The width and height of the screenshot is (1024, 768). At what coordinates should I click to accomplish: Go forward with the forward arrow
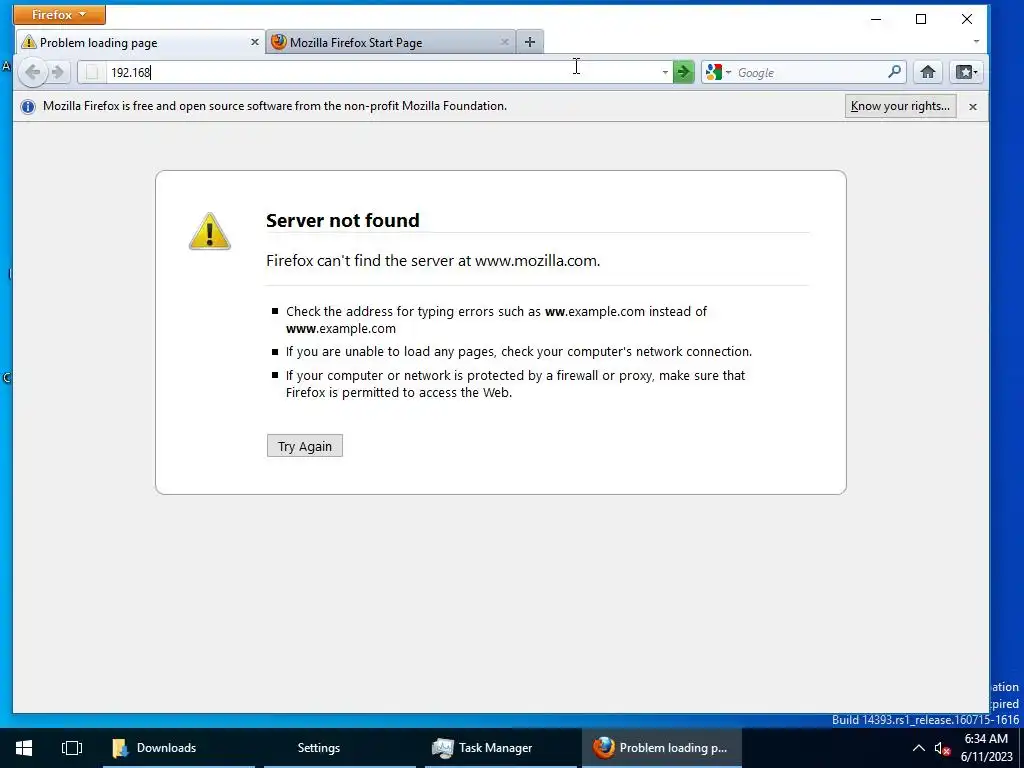tap(58, 72)
